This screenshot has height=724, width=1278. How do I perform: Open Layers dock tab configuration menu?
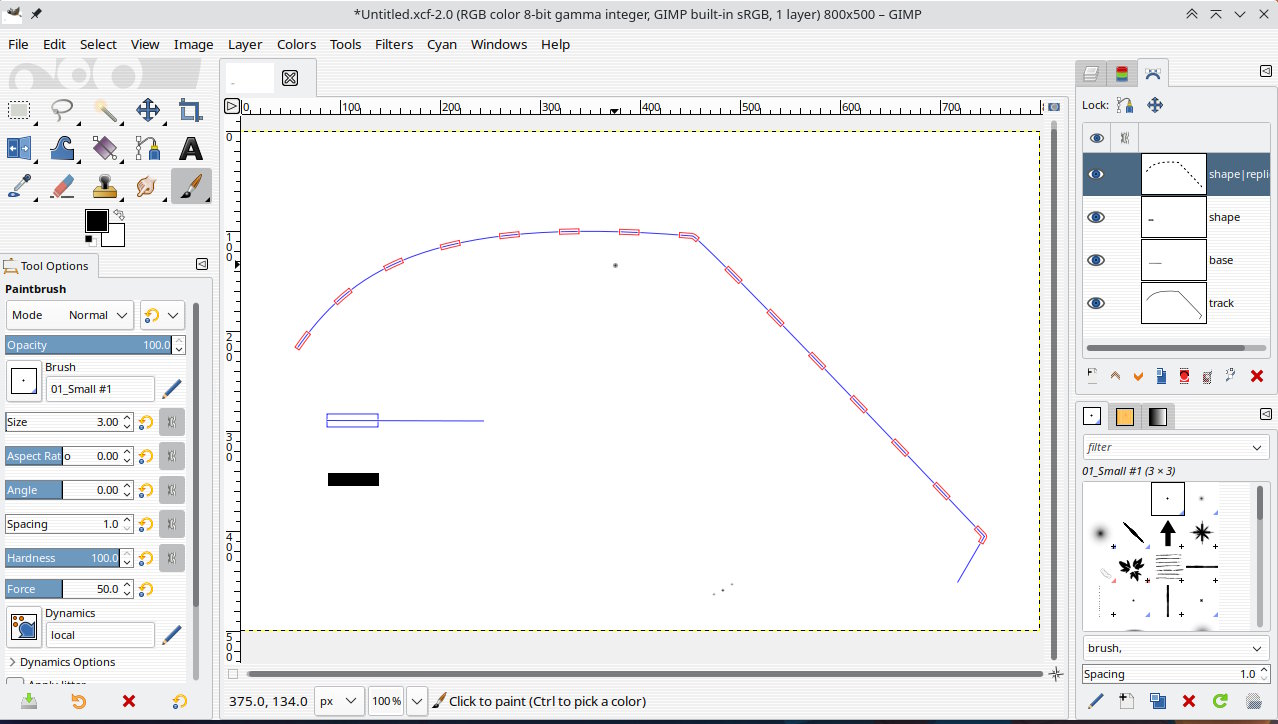1266,71
